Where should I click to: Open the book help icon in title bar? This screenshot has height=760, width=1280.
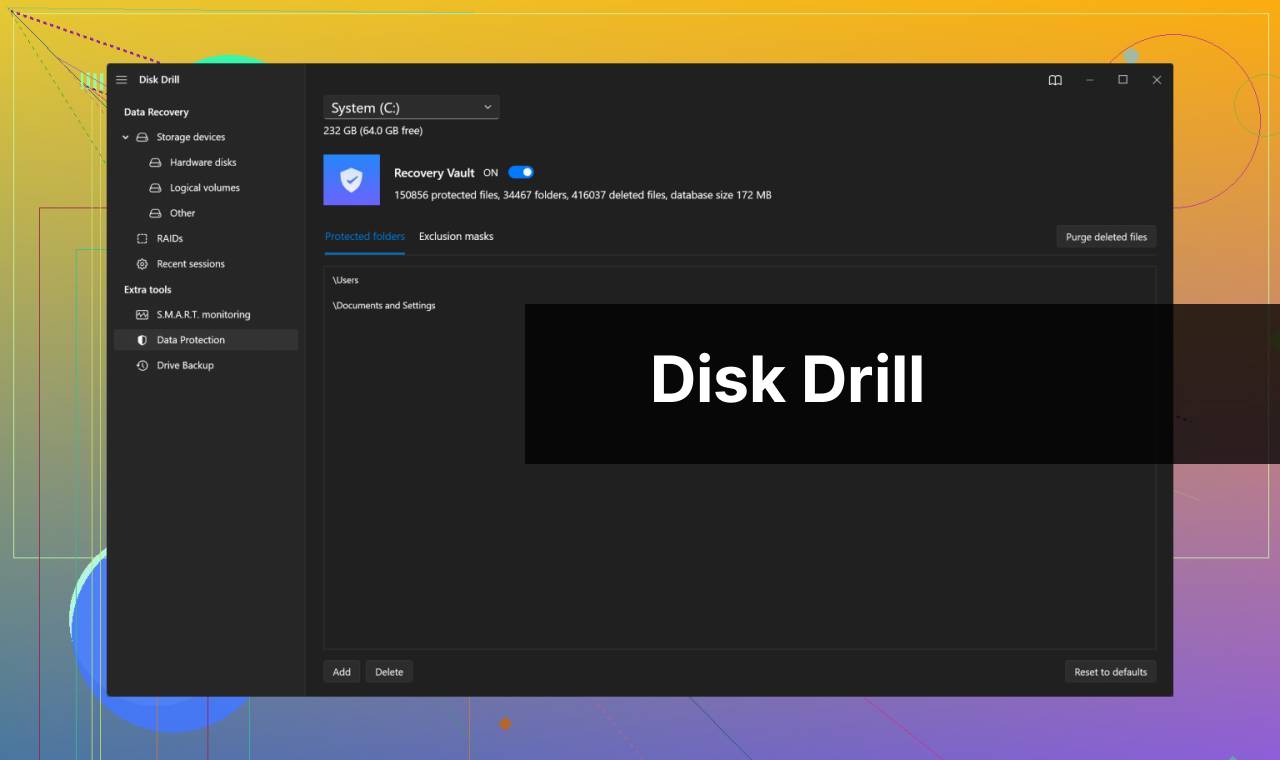pyautogui.click(x=1055, y=80)
